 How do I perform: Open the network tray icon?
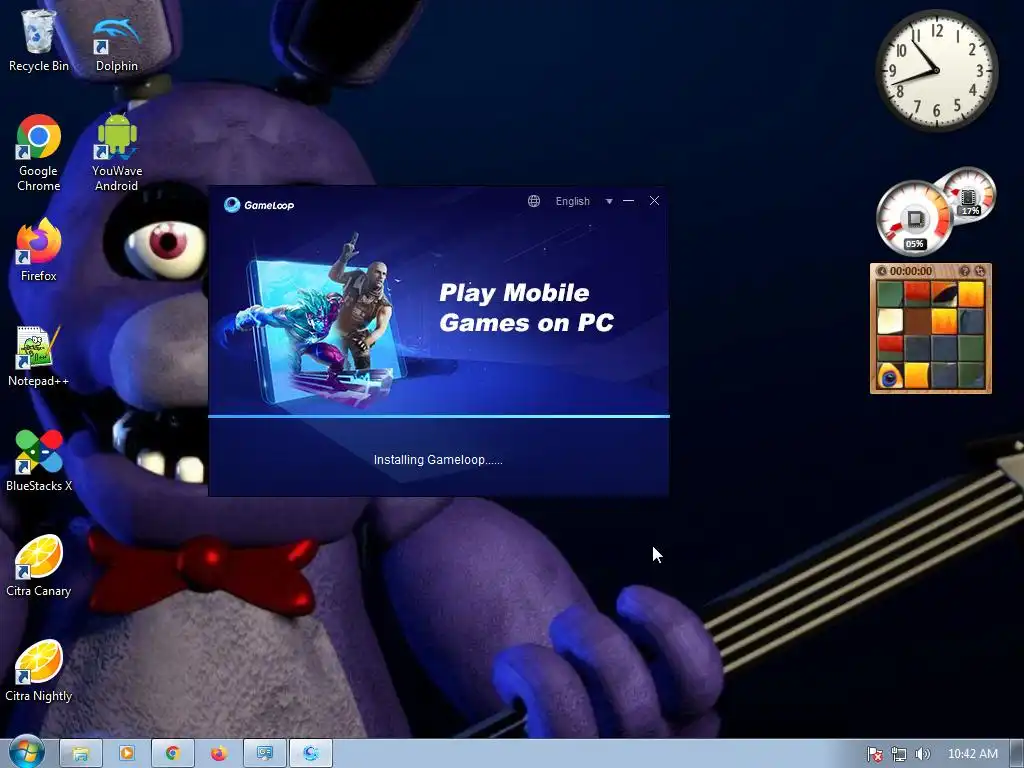pos(899,754)
